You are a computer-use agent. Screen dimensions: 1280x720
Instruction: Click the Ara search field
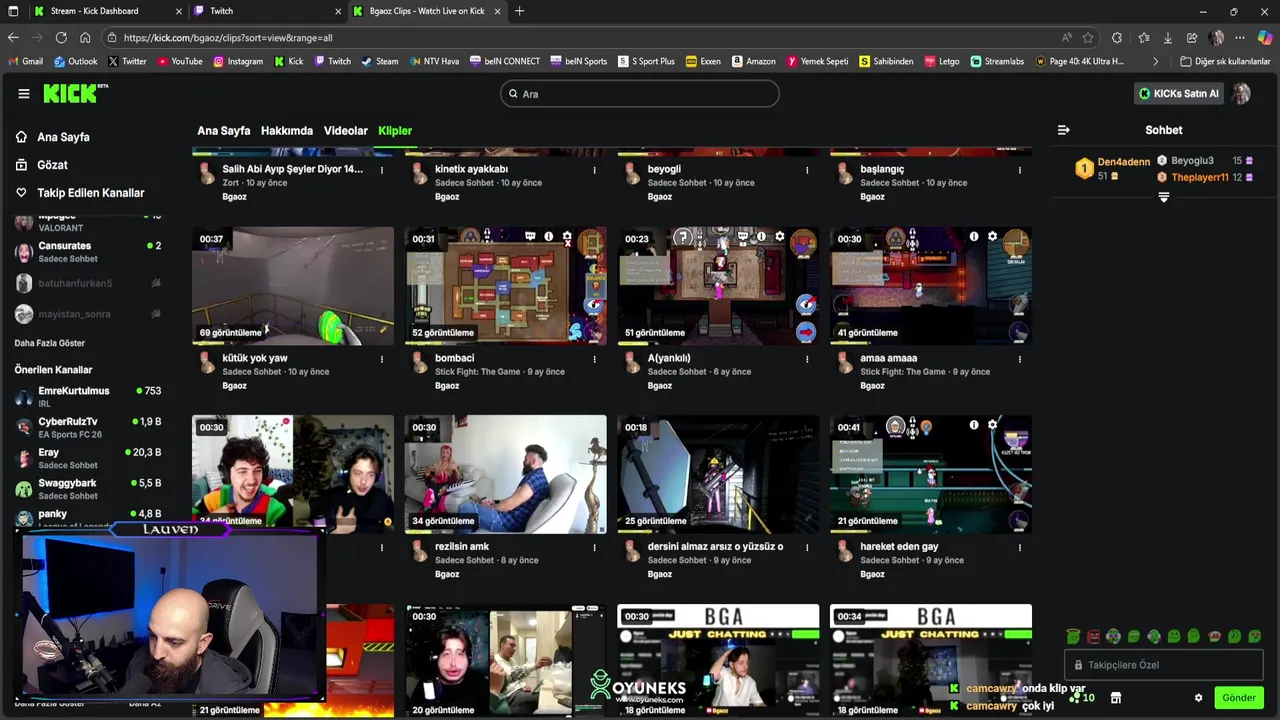[640, 94]
